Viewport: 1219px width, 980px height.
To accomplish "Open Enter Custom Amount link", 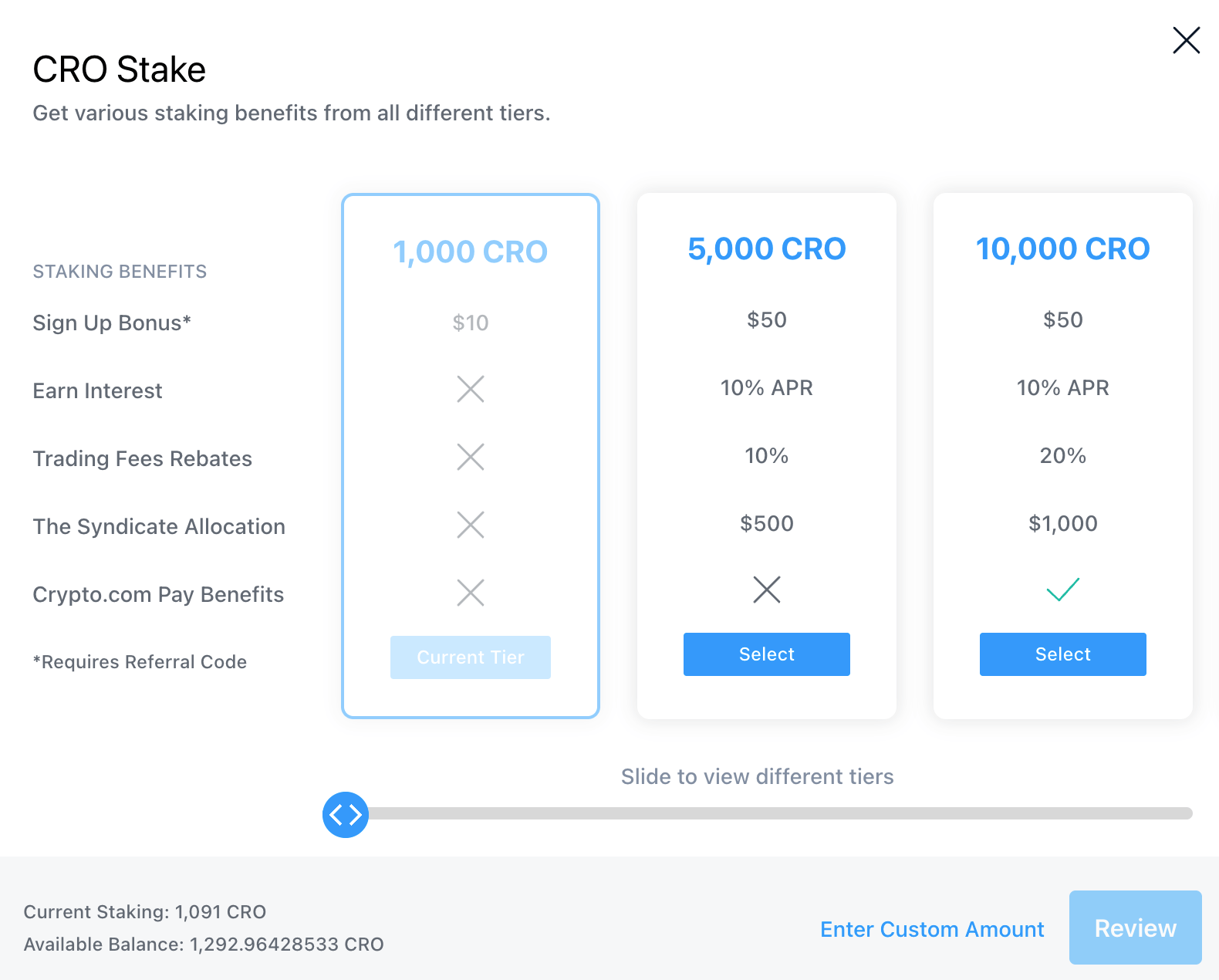I will (x=932, y=929).
